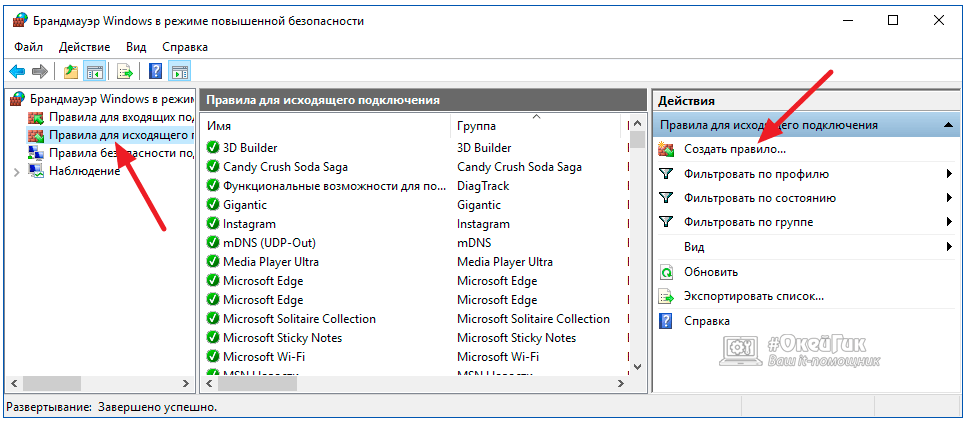Click Фильтровать по группе action

coord(749,222)
